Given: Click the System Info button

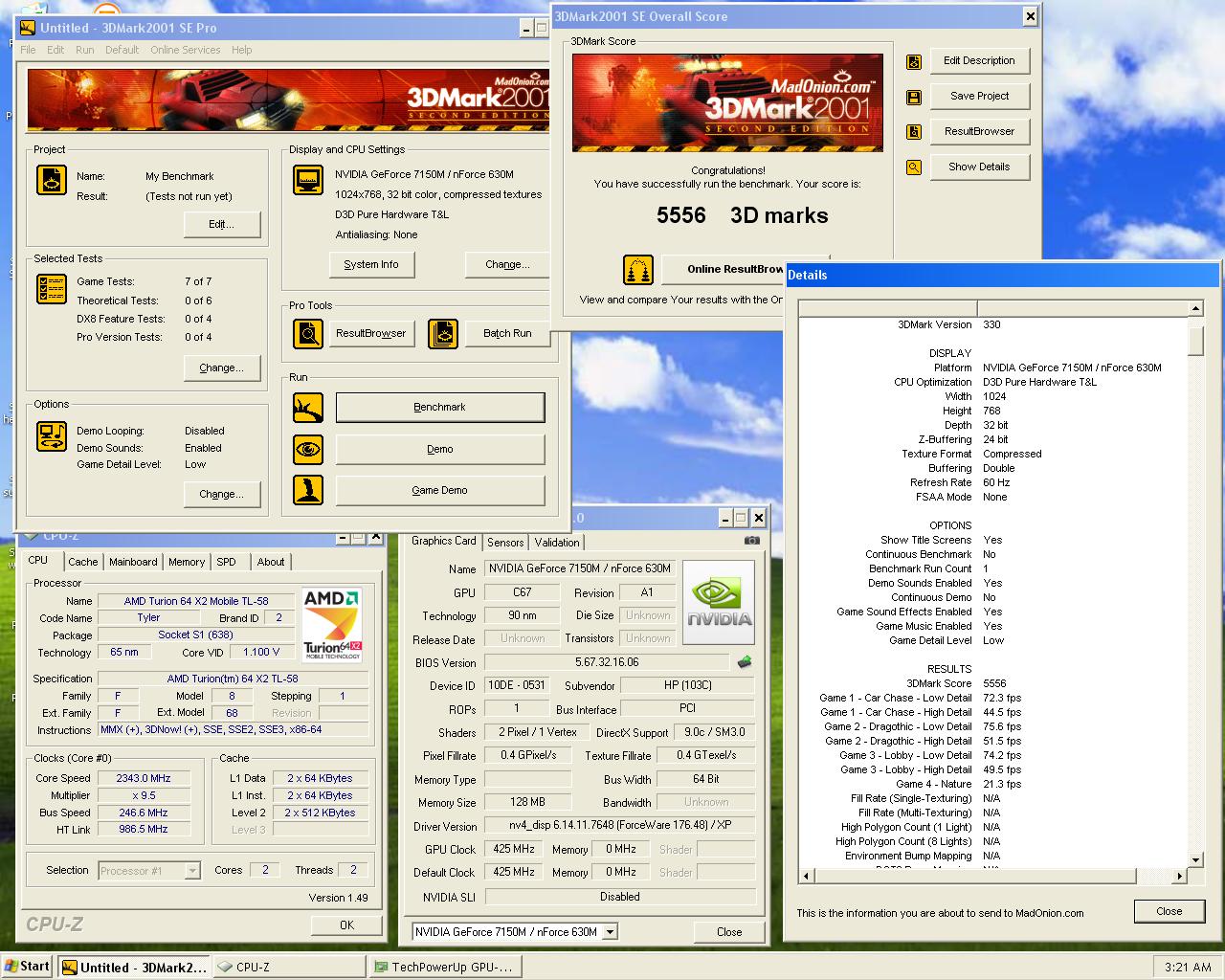Looking at the screenshot, I should [371, 264].
